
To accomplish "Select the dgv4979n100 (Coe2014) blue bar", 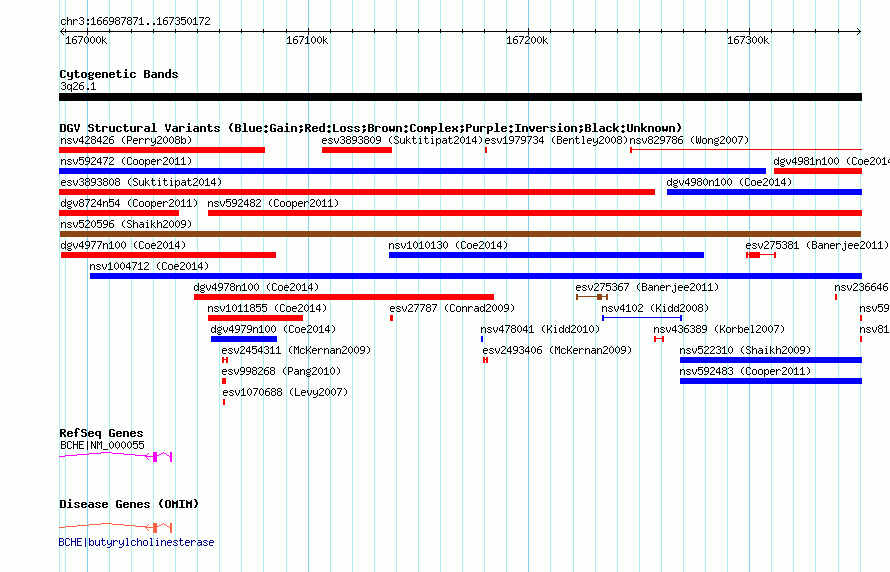I will (x=244, y=339).
